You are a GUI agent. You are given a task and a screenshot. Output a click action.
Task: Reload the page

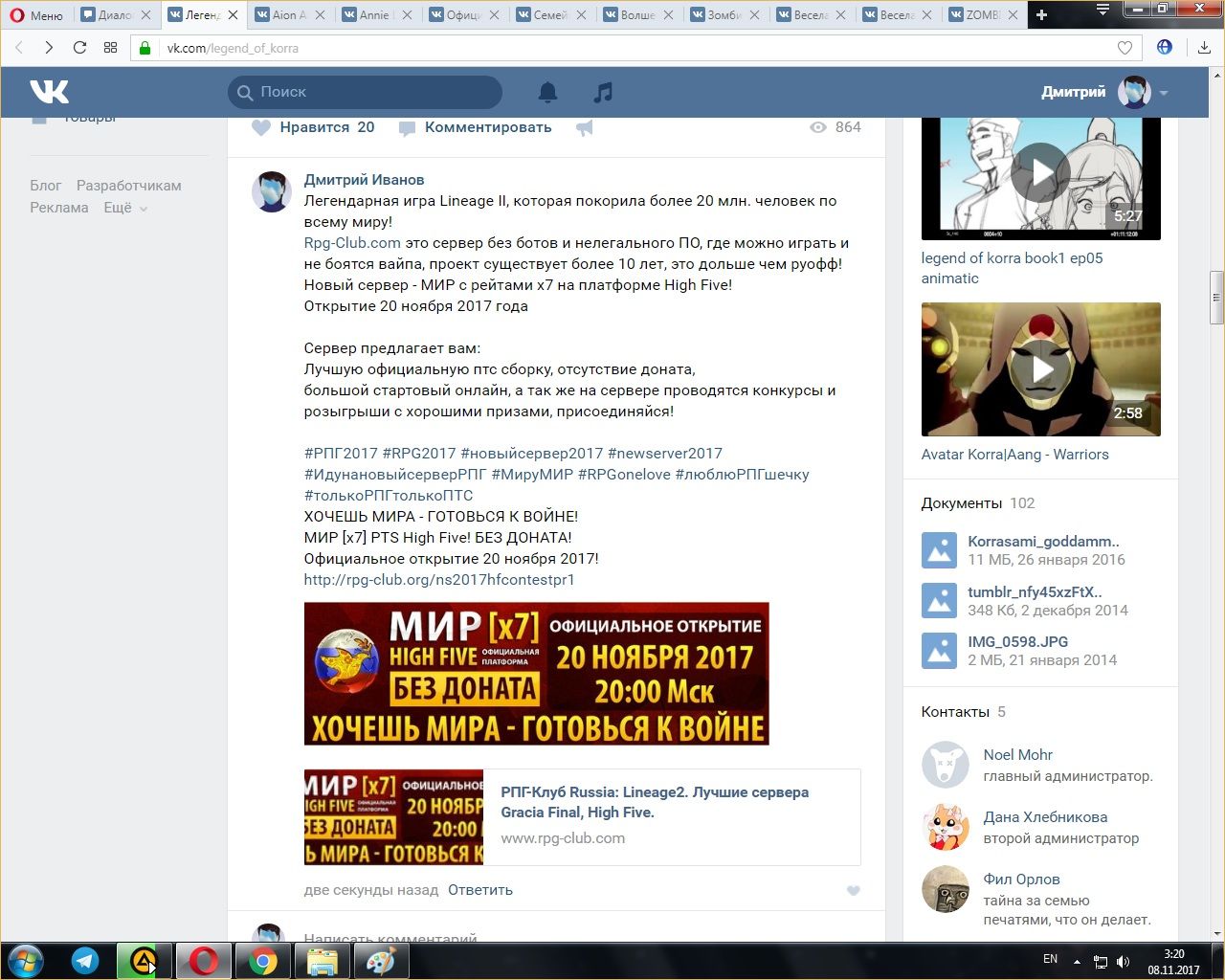point(79,48)
